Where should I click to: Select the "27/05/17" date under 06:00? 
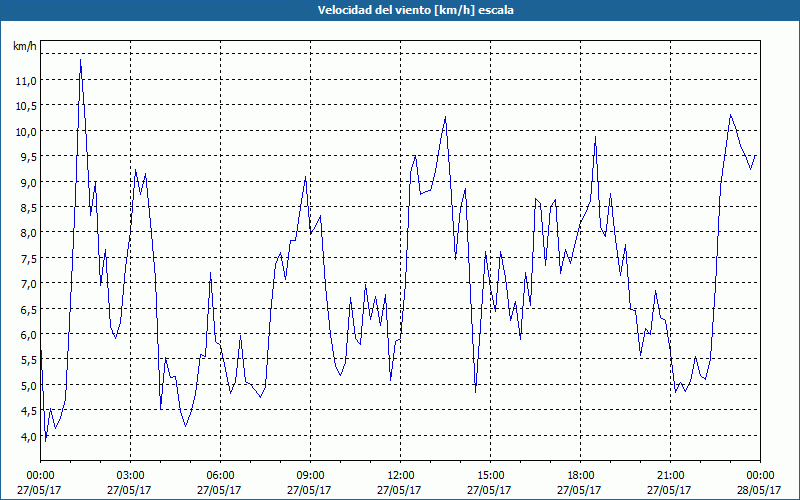219,490
